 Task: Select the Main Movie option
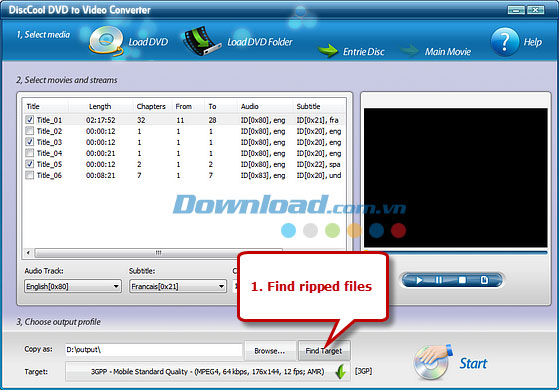[448, 52]
